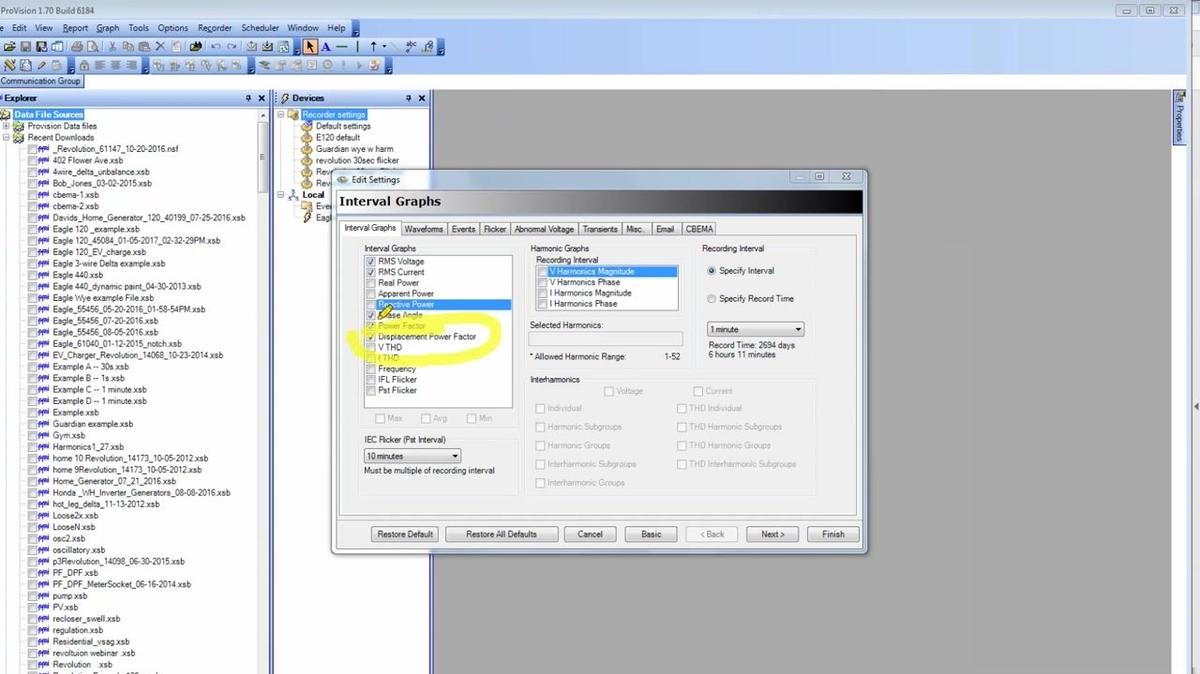Click the Restore All Defaults button
The width and height of the screenshot is (1200, 674).
tap(501, 534)
